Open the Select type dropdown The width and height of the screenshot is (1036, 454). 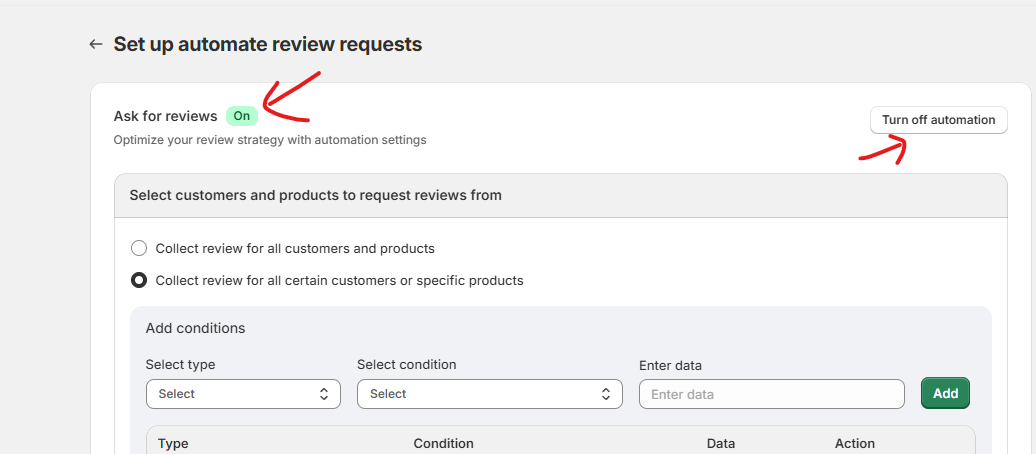click(x=243, y=394)
